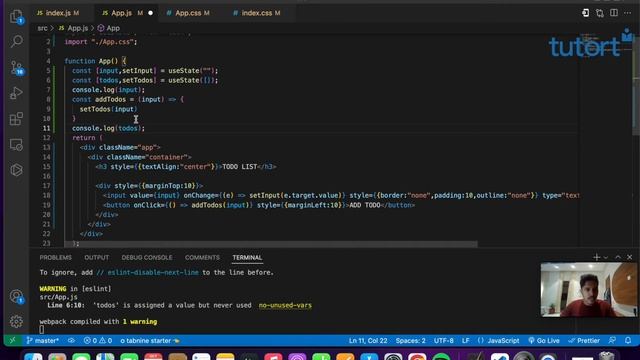640x360 pixels.
Task: Click the setTodos(input) line
Action: (x=109, y=109)
